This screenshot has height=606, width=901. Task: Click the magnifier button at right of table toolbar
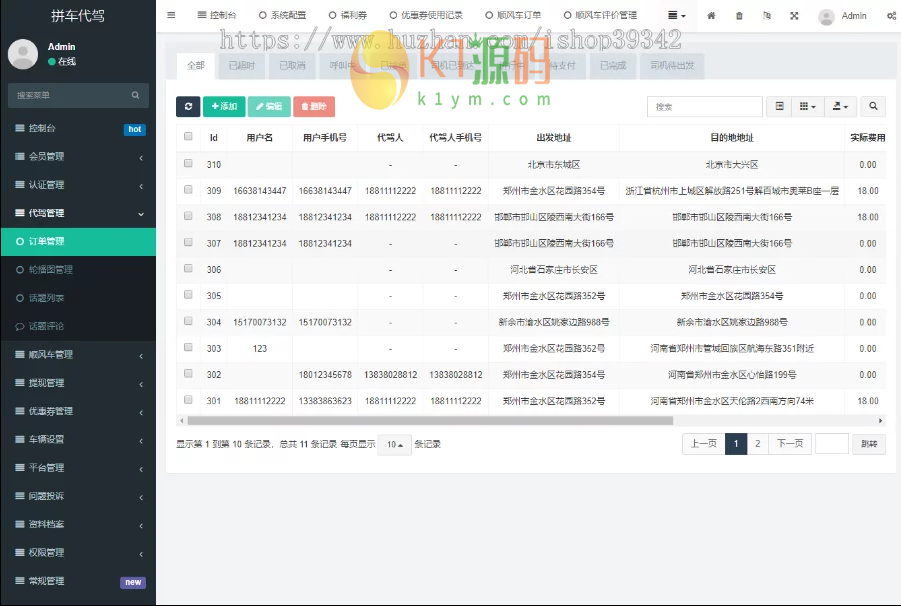click(x=873, y=106)
